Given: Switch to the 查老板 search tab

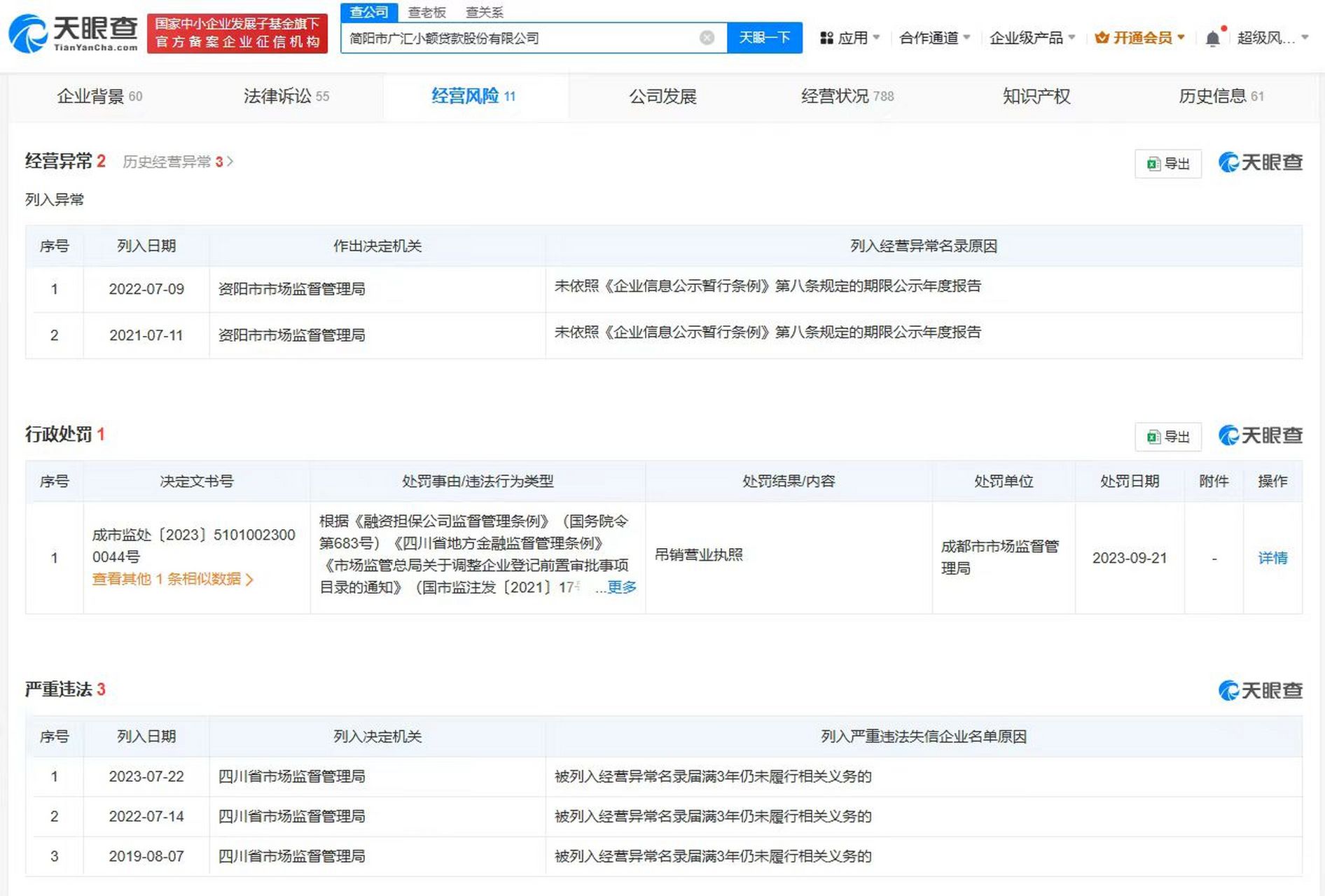Looking at the screenshot, I should click(x=426, y=12).
